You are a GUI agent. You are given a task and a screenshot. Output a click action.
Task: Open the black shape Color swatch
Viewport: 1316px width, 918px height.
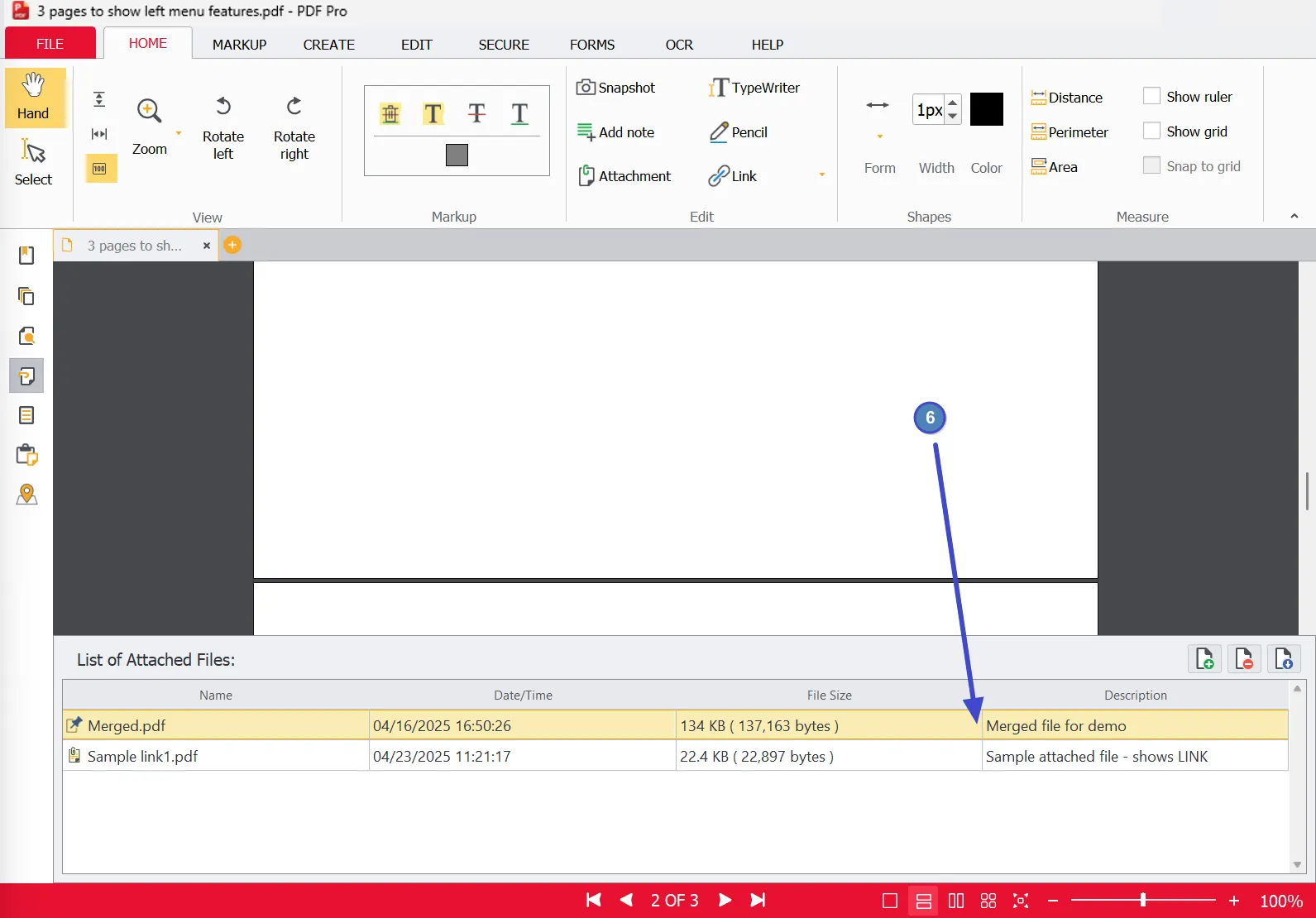[987, 109]
